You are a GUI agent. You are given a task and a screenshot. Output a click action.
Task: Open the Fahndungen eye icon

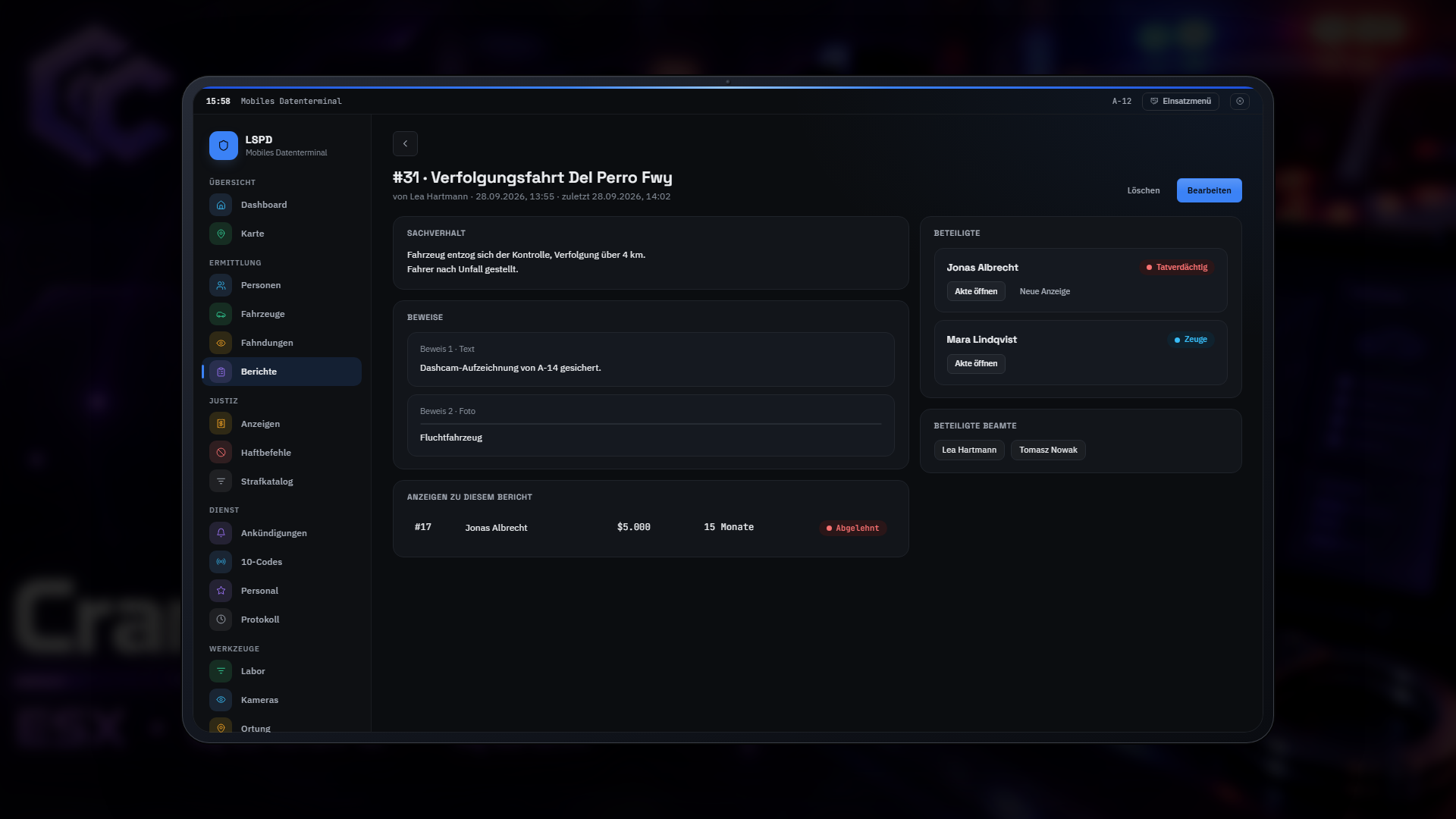221,343
